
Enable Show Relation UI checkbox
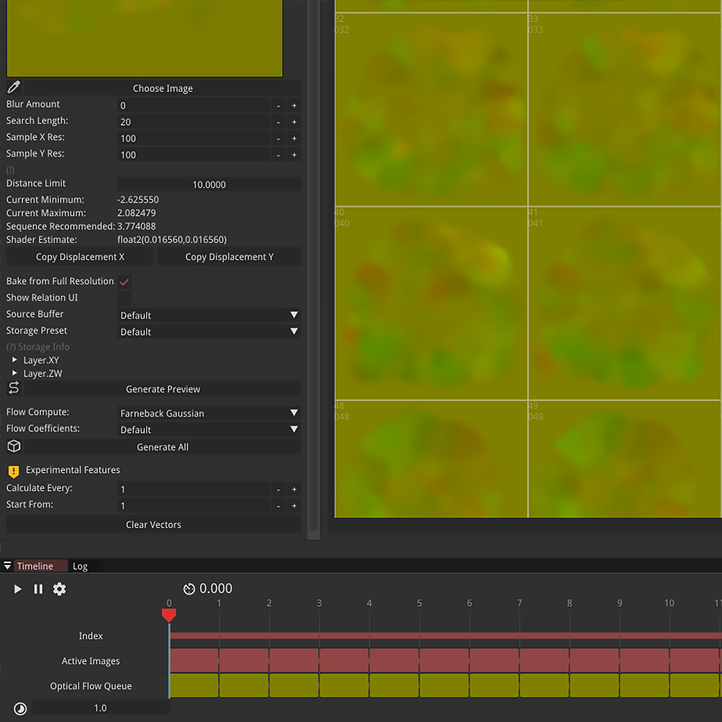point(124,298)
